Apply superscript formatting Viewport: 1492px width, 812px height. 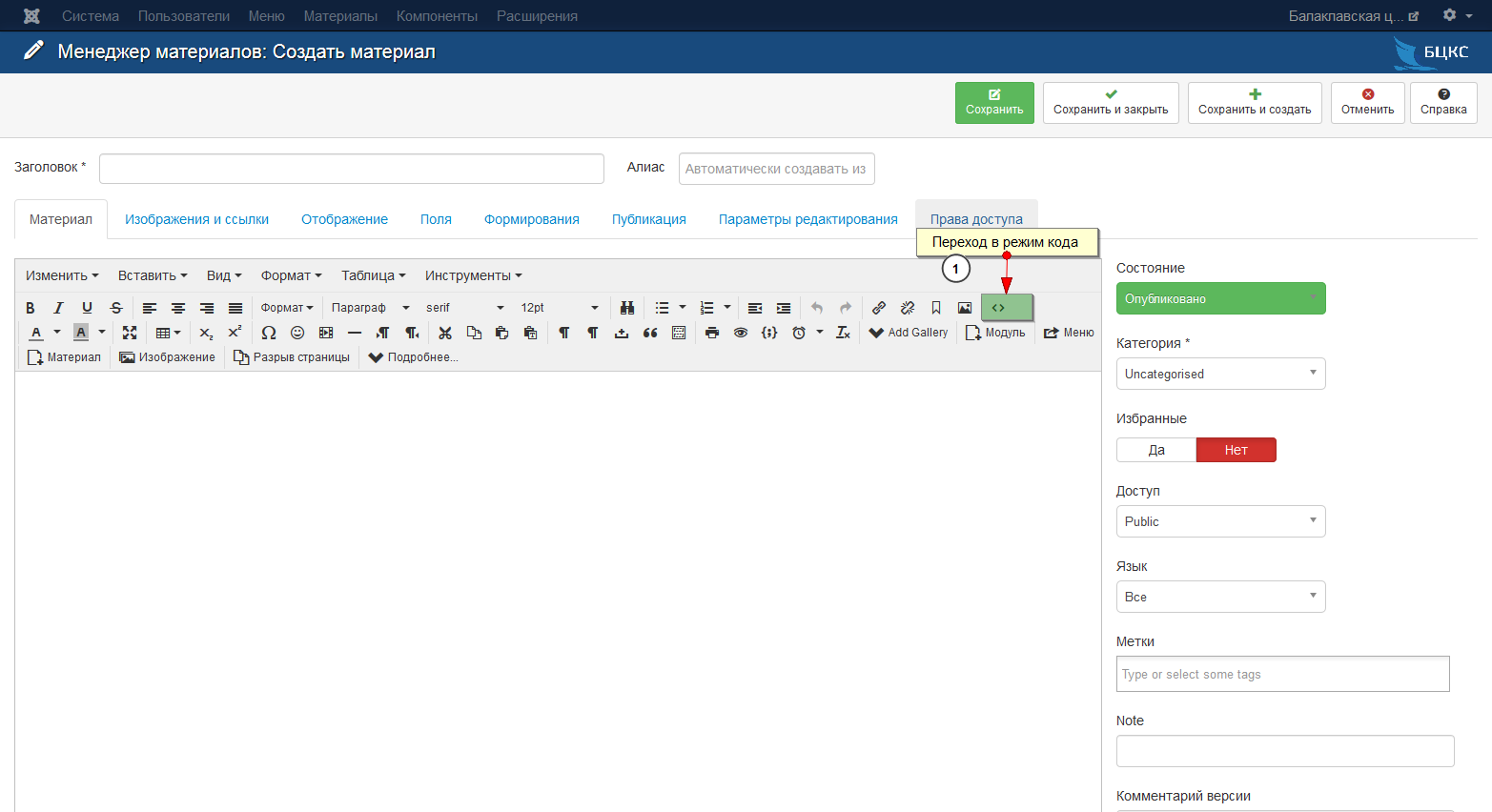tap(235, 333)
